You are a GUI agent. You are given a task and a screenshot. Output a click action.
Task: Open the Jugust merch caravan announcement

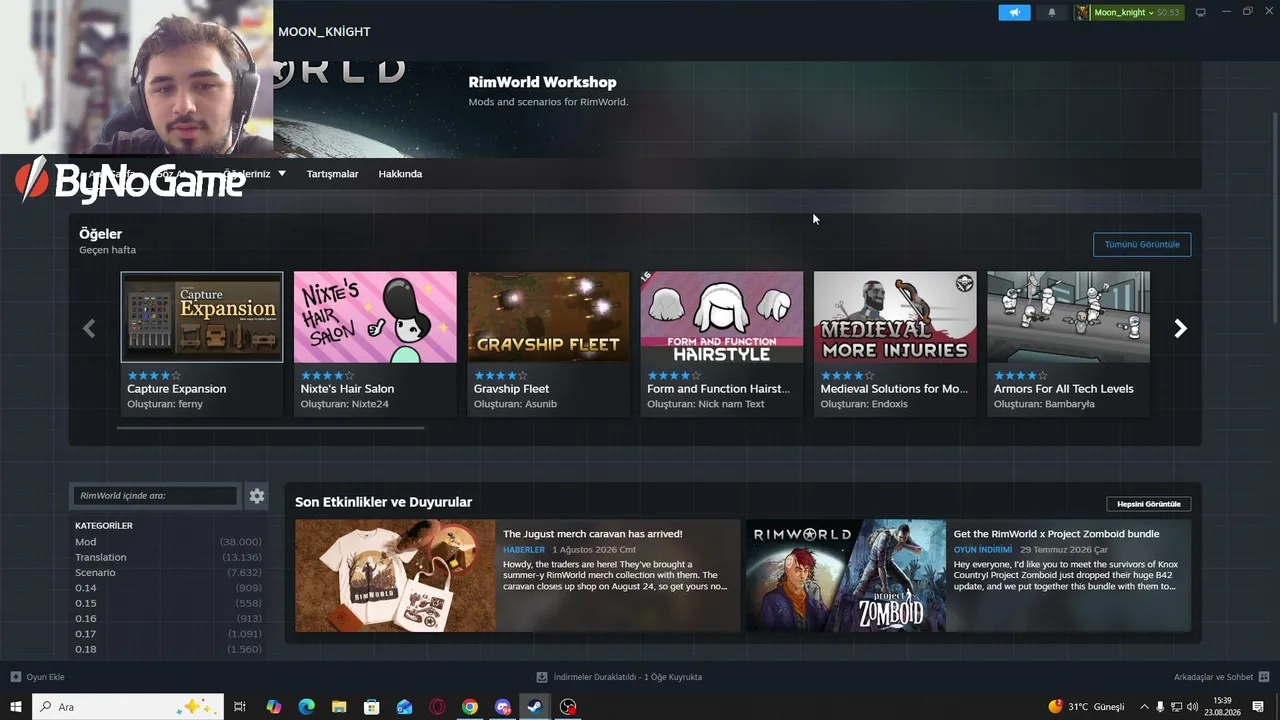pyautogui.click(x=593, y=534)
